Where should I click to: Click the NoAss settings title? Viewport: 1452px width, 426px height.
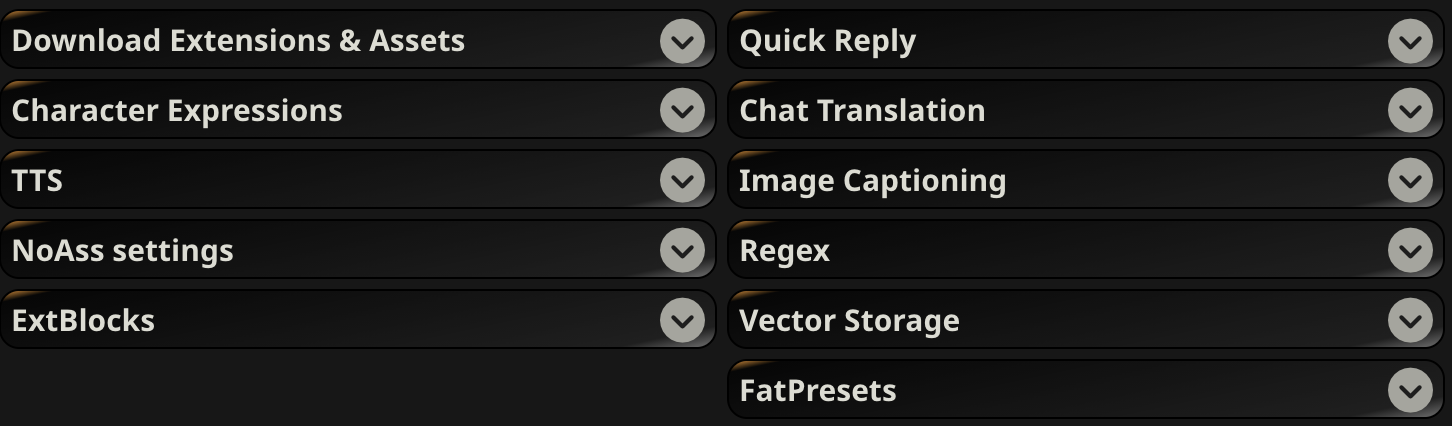[122, 251]
